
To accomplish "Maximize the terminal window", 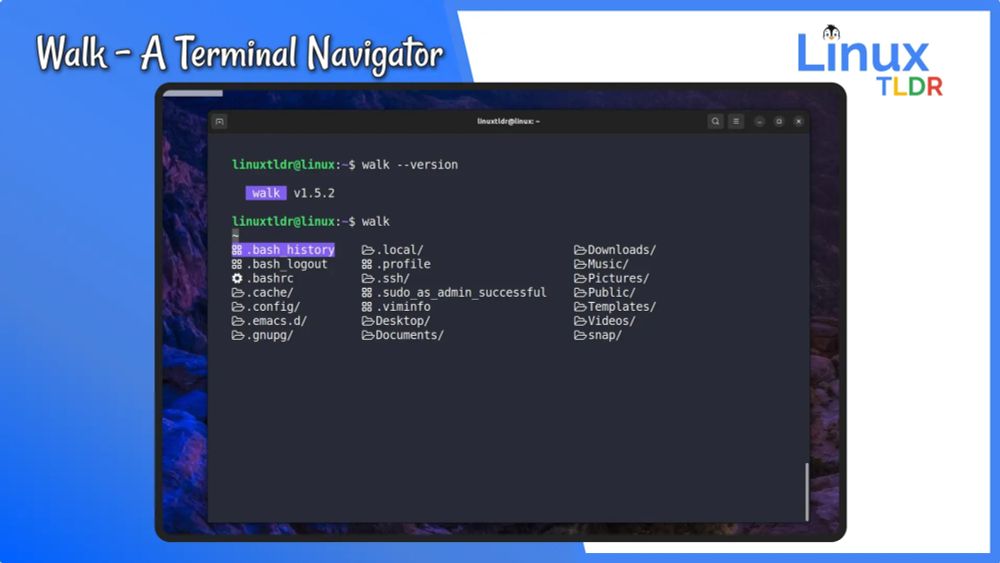I will [779, 121].
